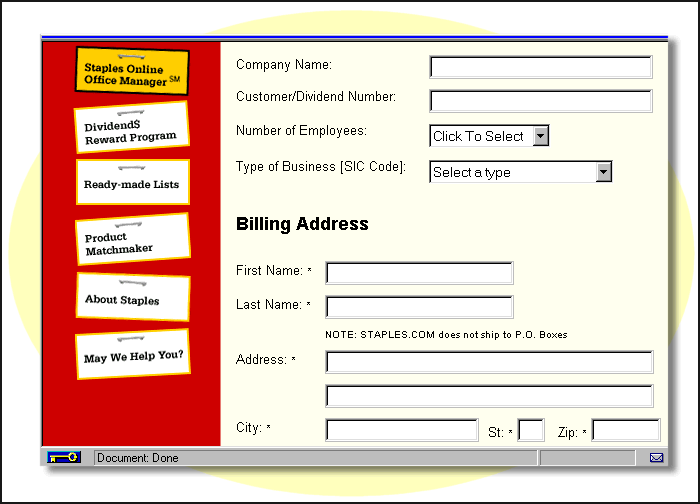Visit About Staples section
Image resolution: width=700 pixels, height=504 pixels.
click(132, 299)
